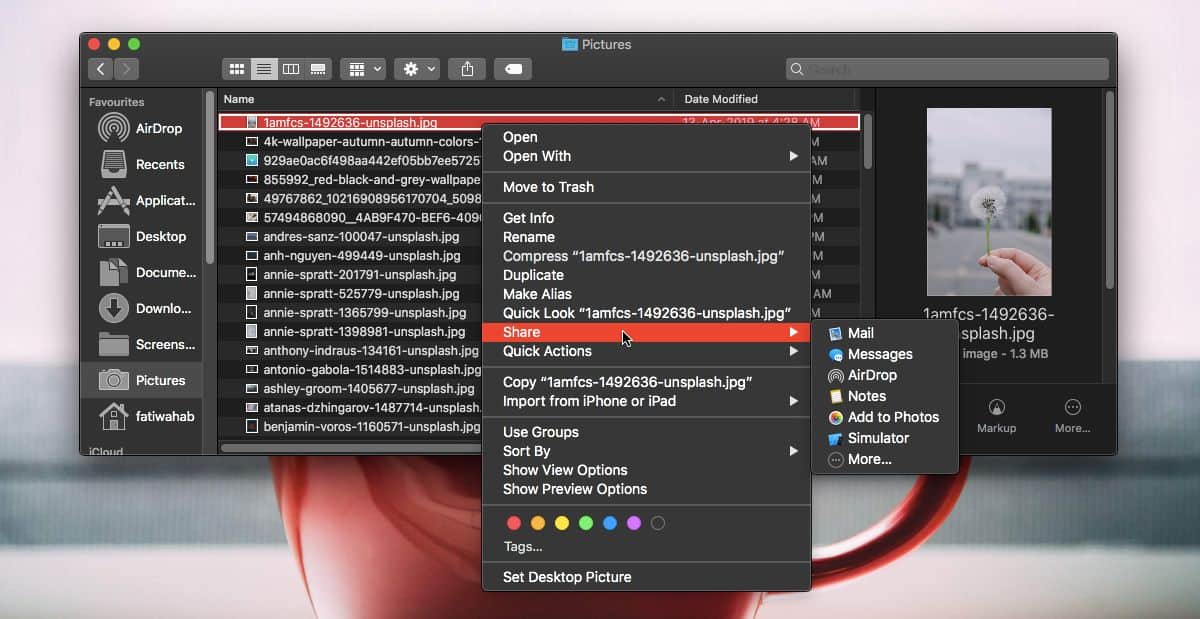Go back with the back arrow button
Screen dimensions: 1200x619
[101, 69]
